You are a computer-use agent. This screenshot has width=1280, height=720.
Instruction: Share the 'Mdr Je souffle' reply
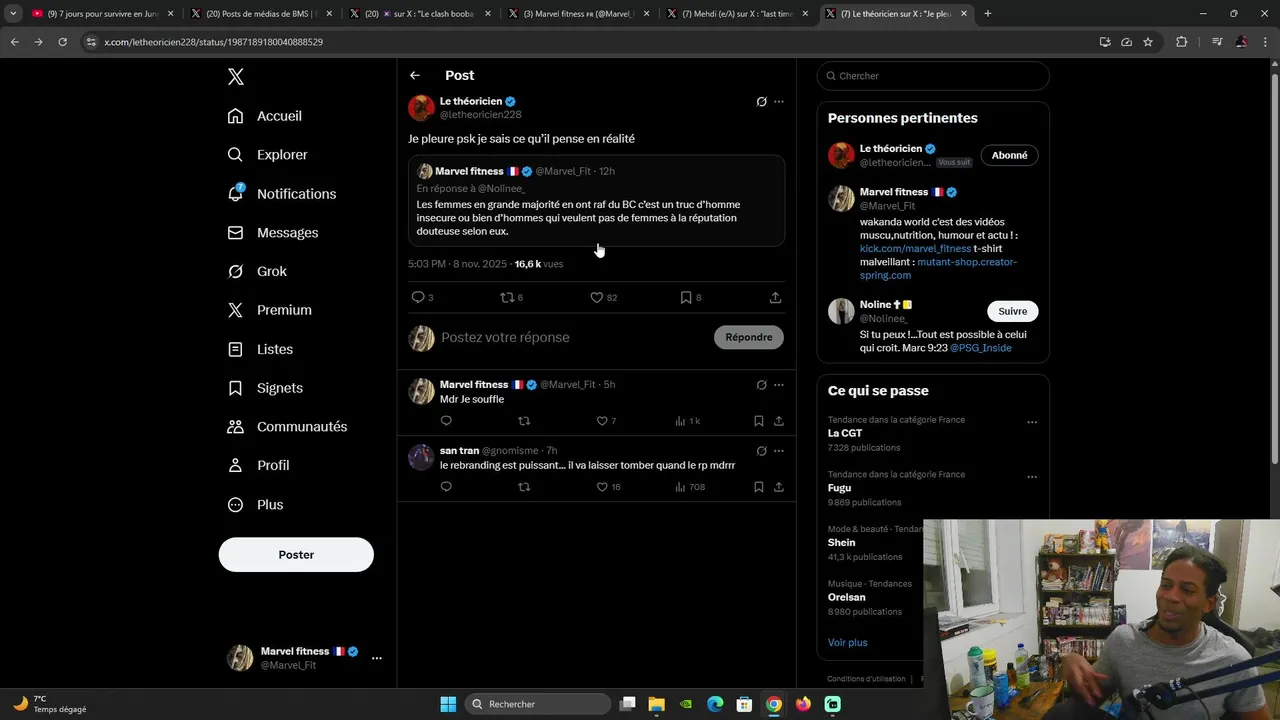tap(778, 421)
